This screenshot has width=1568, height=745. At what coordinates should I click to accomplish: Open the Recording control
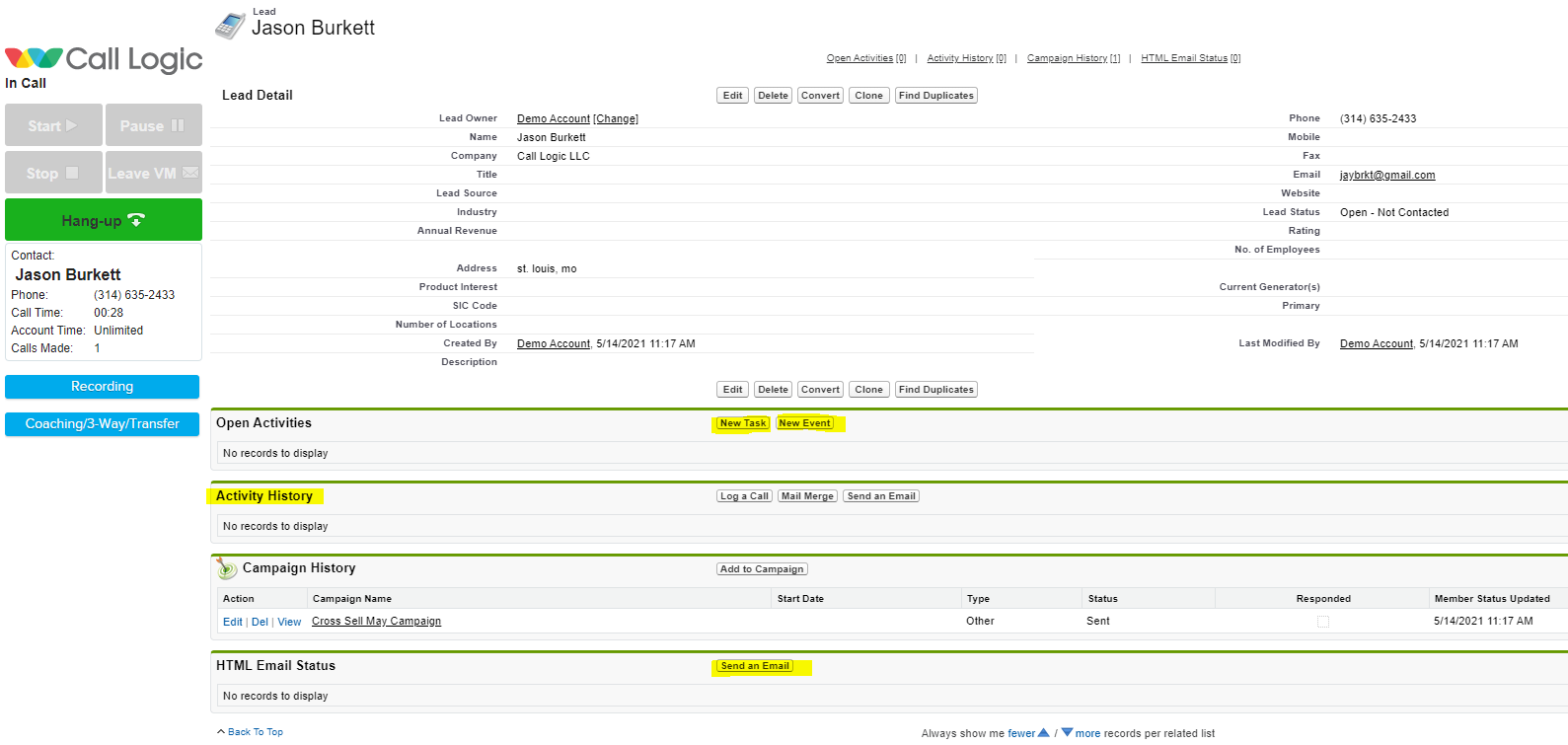point(102,387)
